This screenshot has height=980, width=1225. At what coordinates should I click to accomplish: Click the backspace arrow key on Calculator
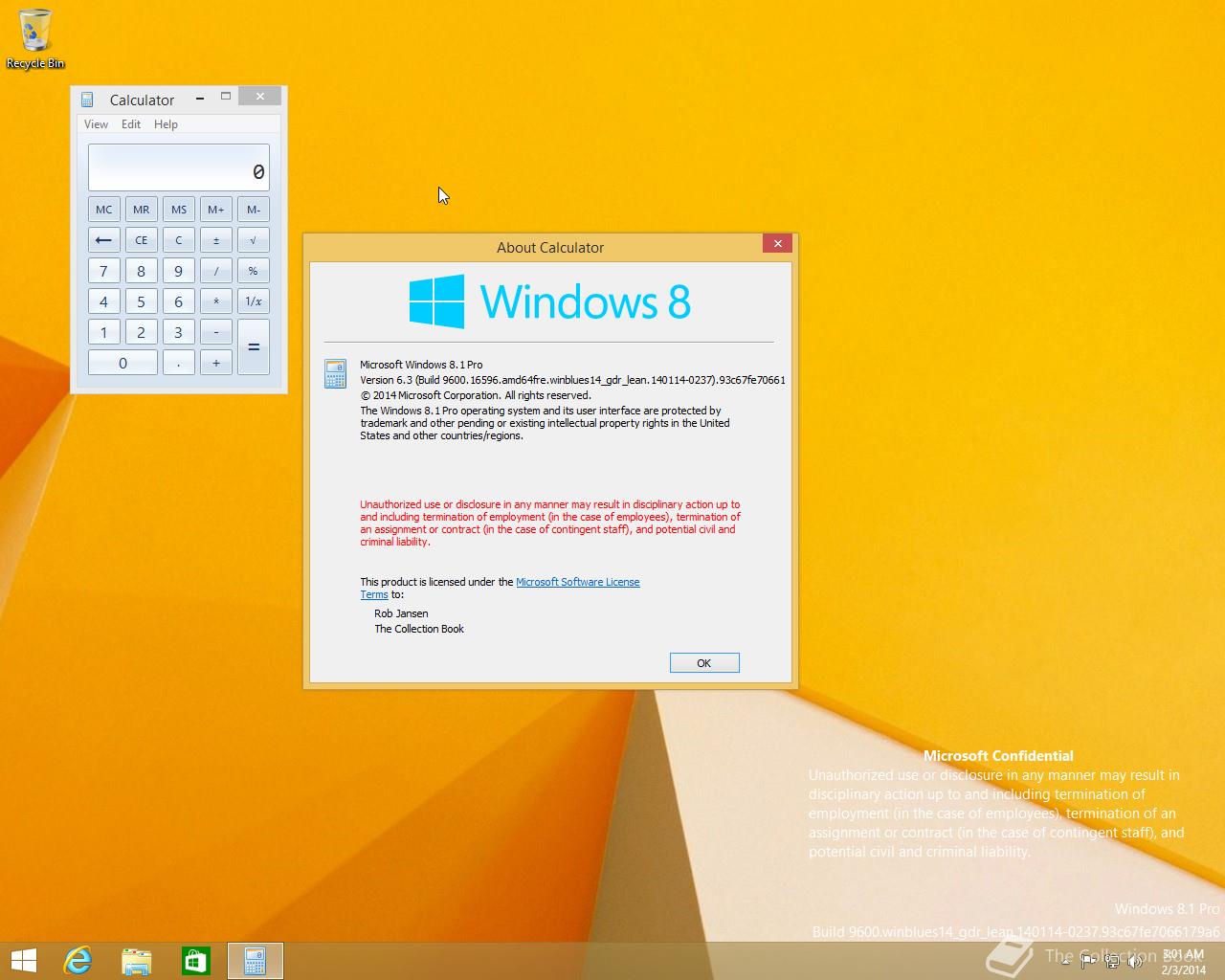coord(104,240)
